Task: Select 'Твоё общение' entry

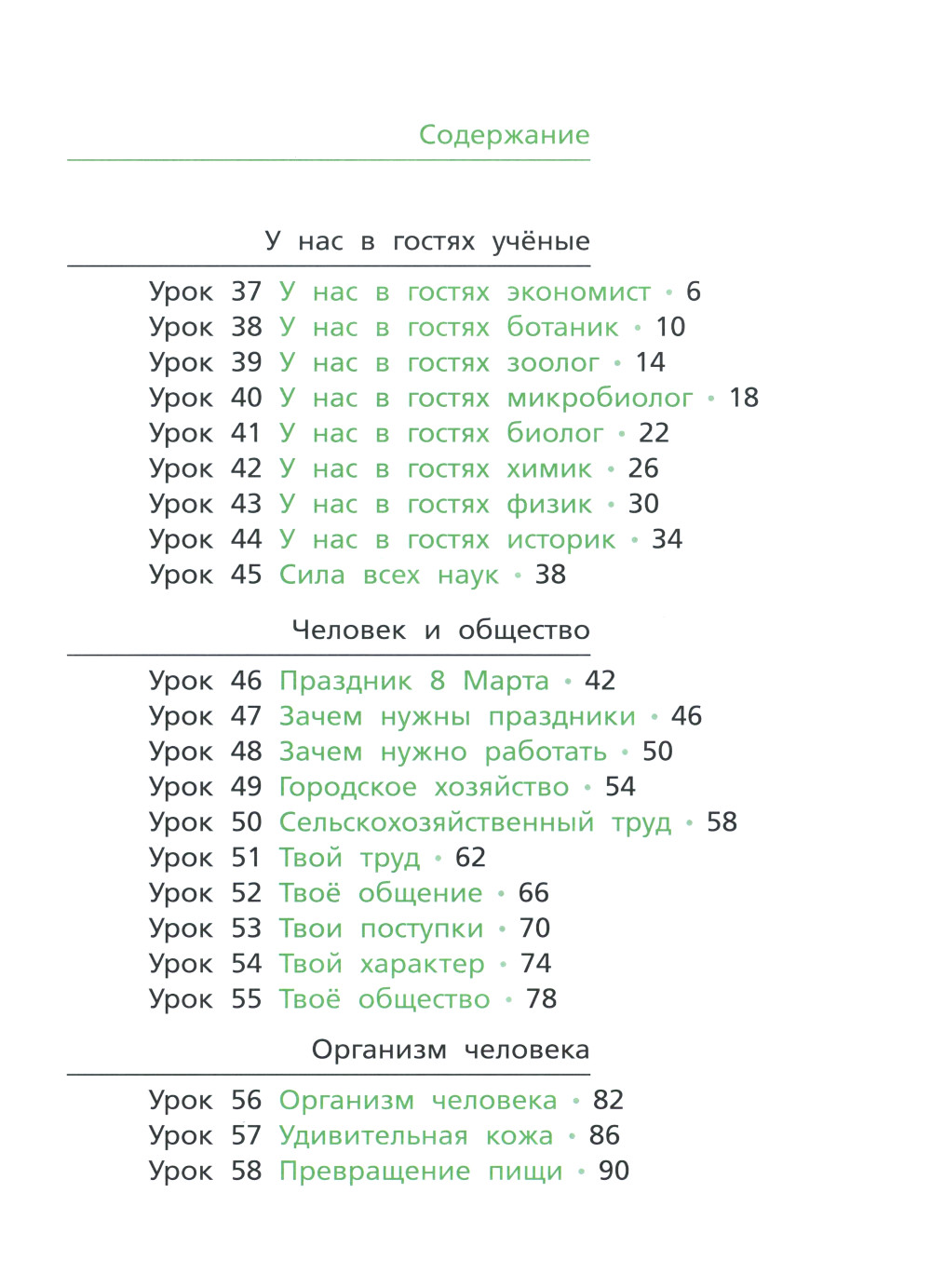Action: (380, 894)
